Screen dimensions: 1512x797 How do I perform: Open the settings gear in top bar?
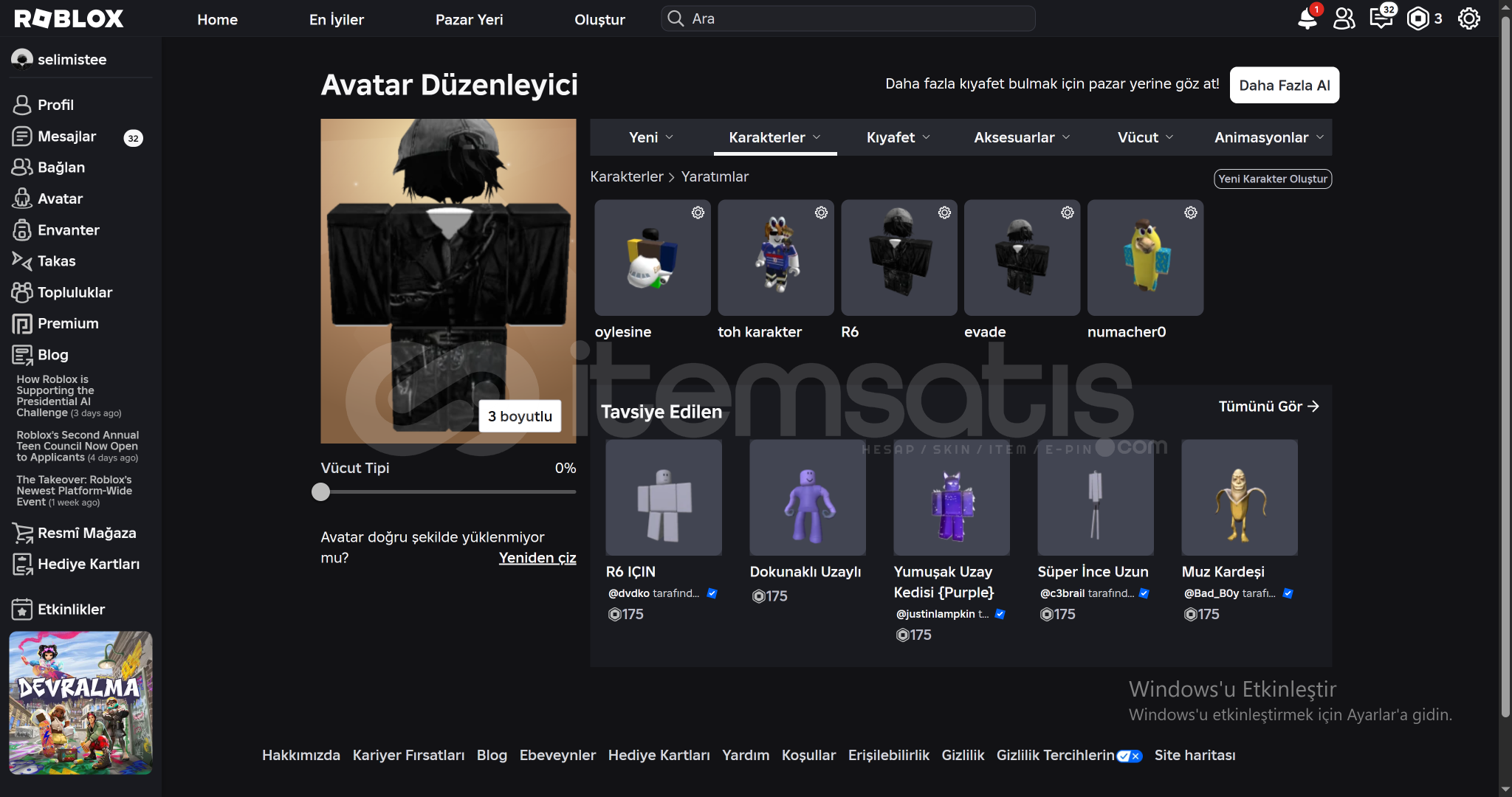point(1469,18)
